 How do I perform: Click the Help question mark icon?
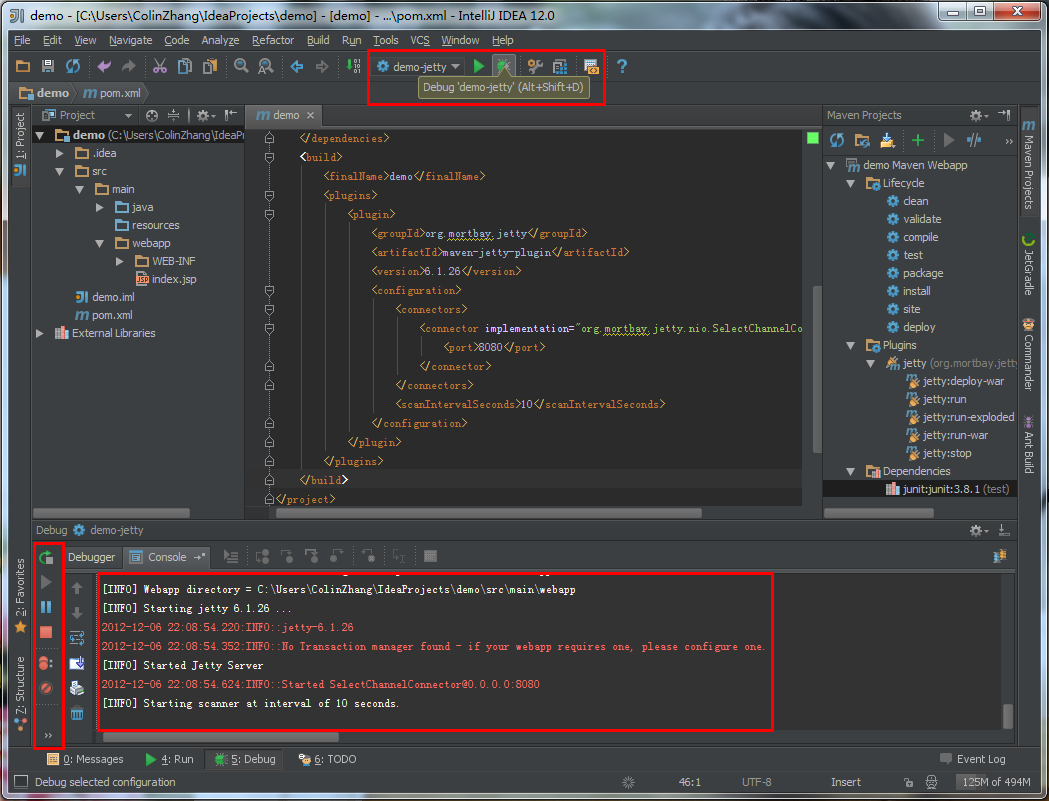point(622,66)
